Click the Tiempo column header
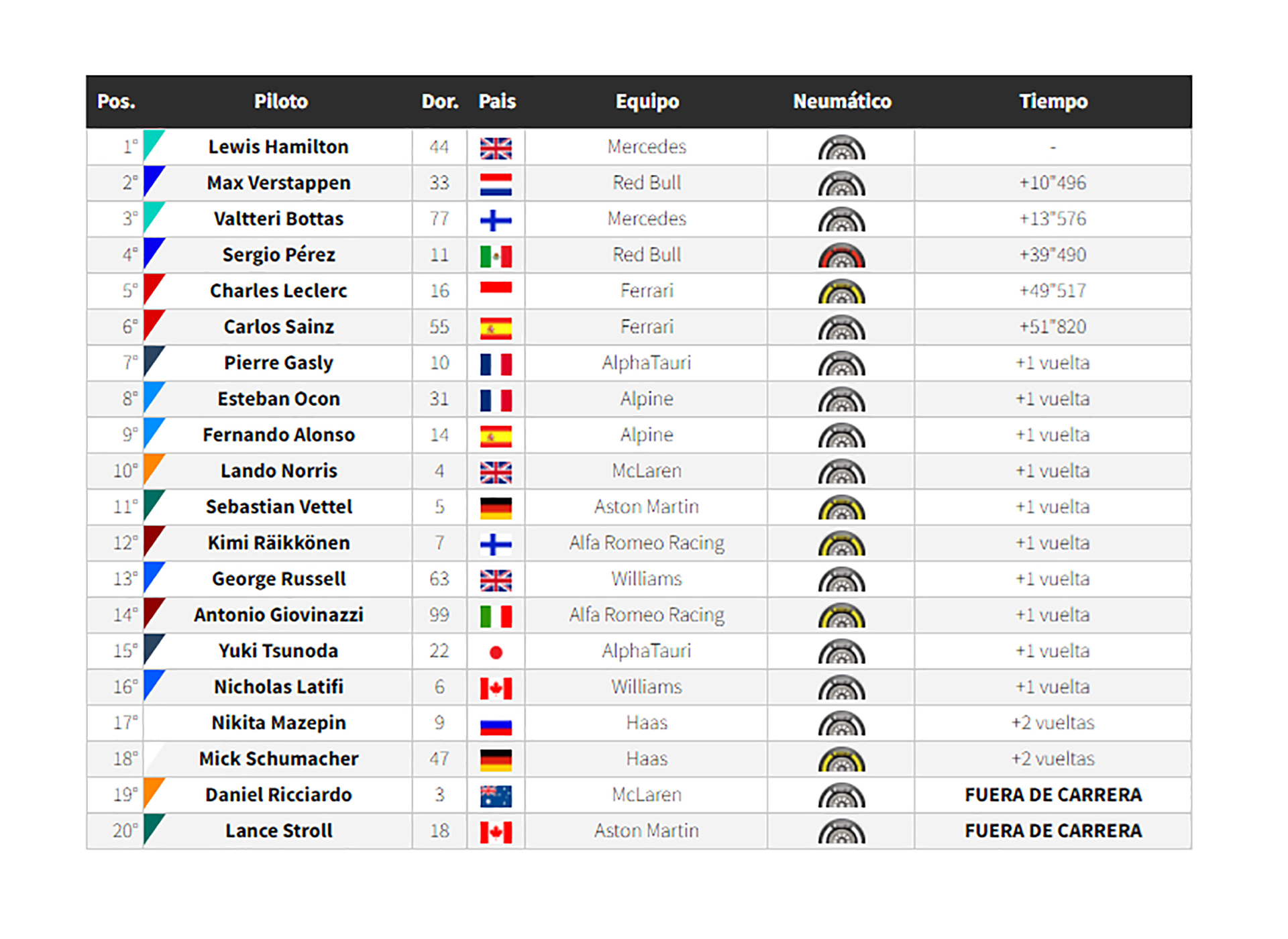 click(1053, 101)
